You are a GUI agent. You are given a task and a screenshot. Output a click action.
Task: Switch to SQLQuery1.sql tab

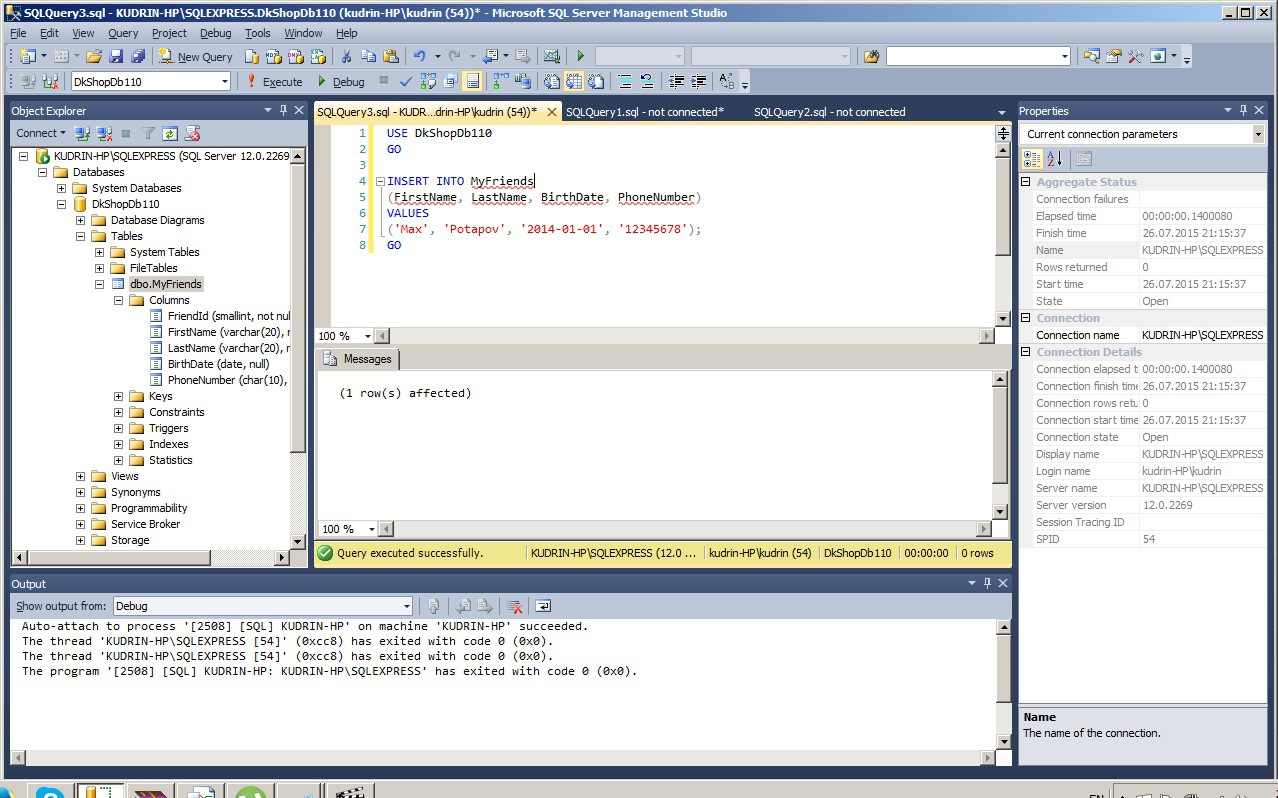point(644,112)
